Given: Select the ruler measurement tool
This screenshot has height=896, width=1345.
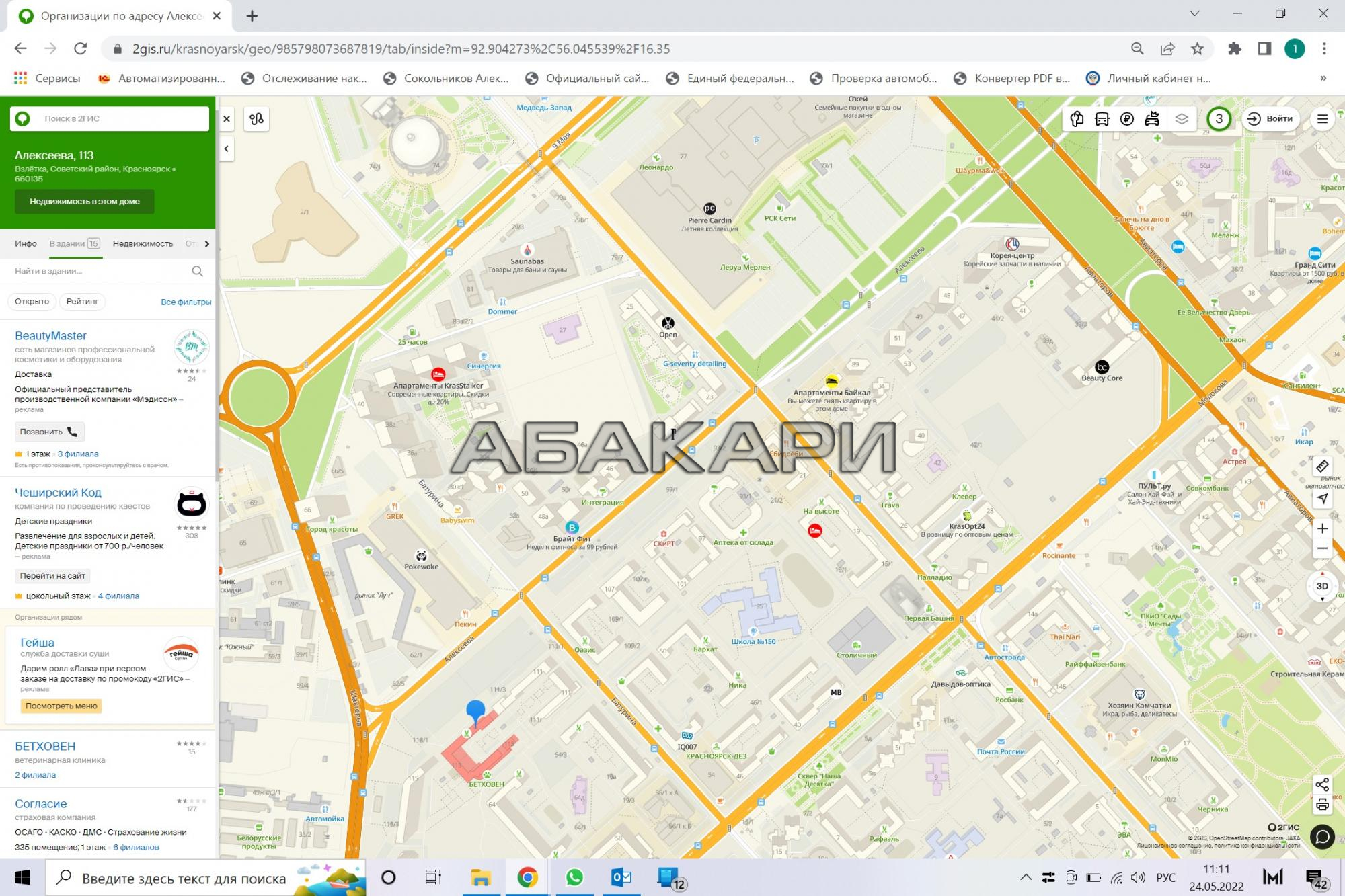Looking at the screenshot, I should pyautogui.click(x=1322, y=466).
